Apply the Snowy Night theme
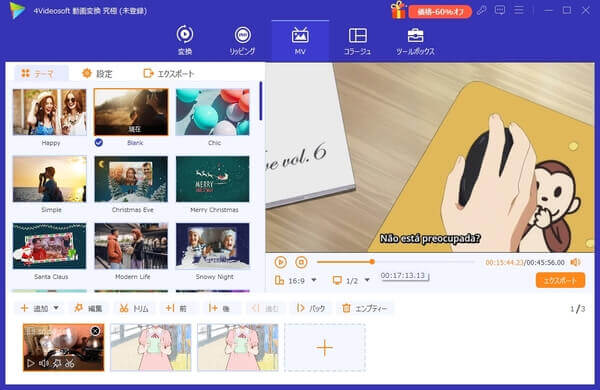The image size is (600, 390). pyautogui.click(x=212, y=246)
